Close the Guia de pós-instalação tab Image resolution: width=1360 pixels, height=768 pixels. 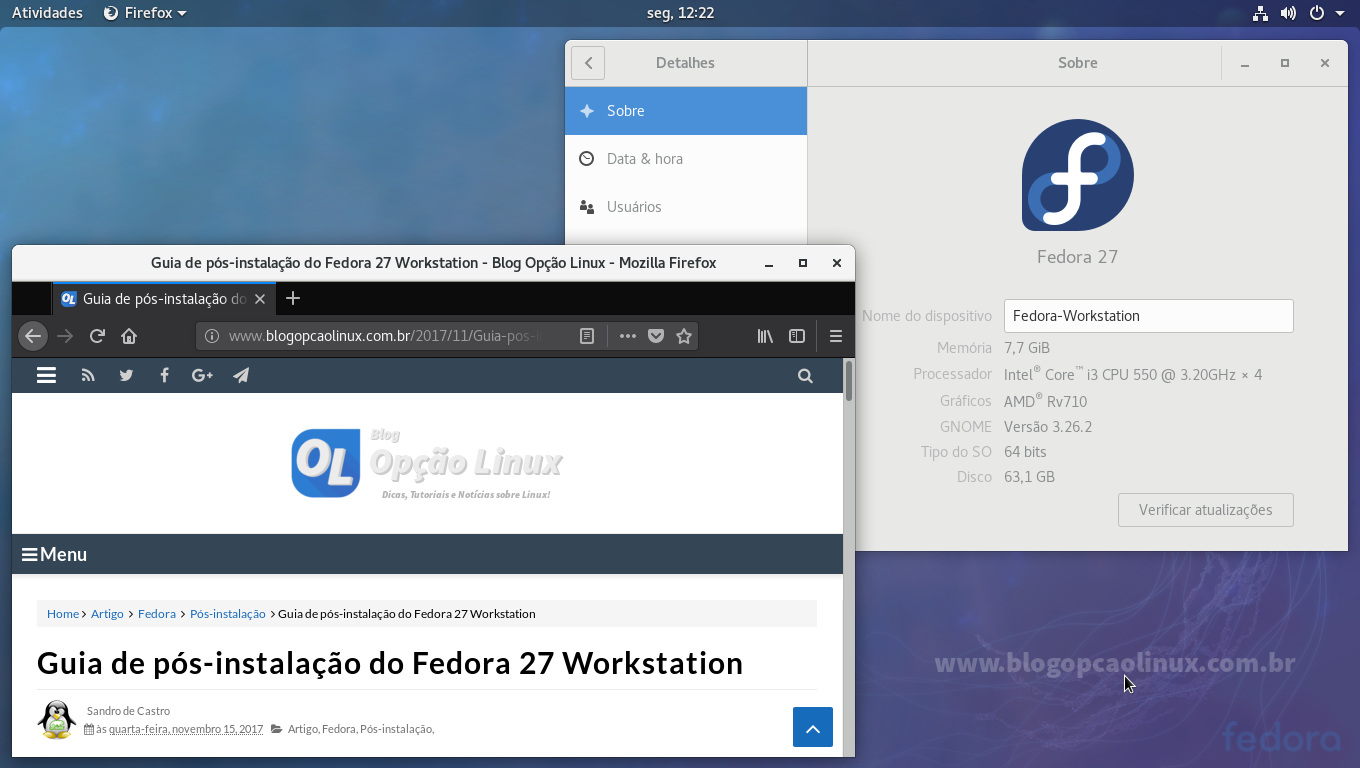click(260, 298)
